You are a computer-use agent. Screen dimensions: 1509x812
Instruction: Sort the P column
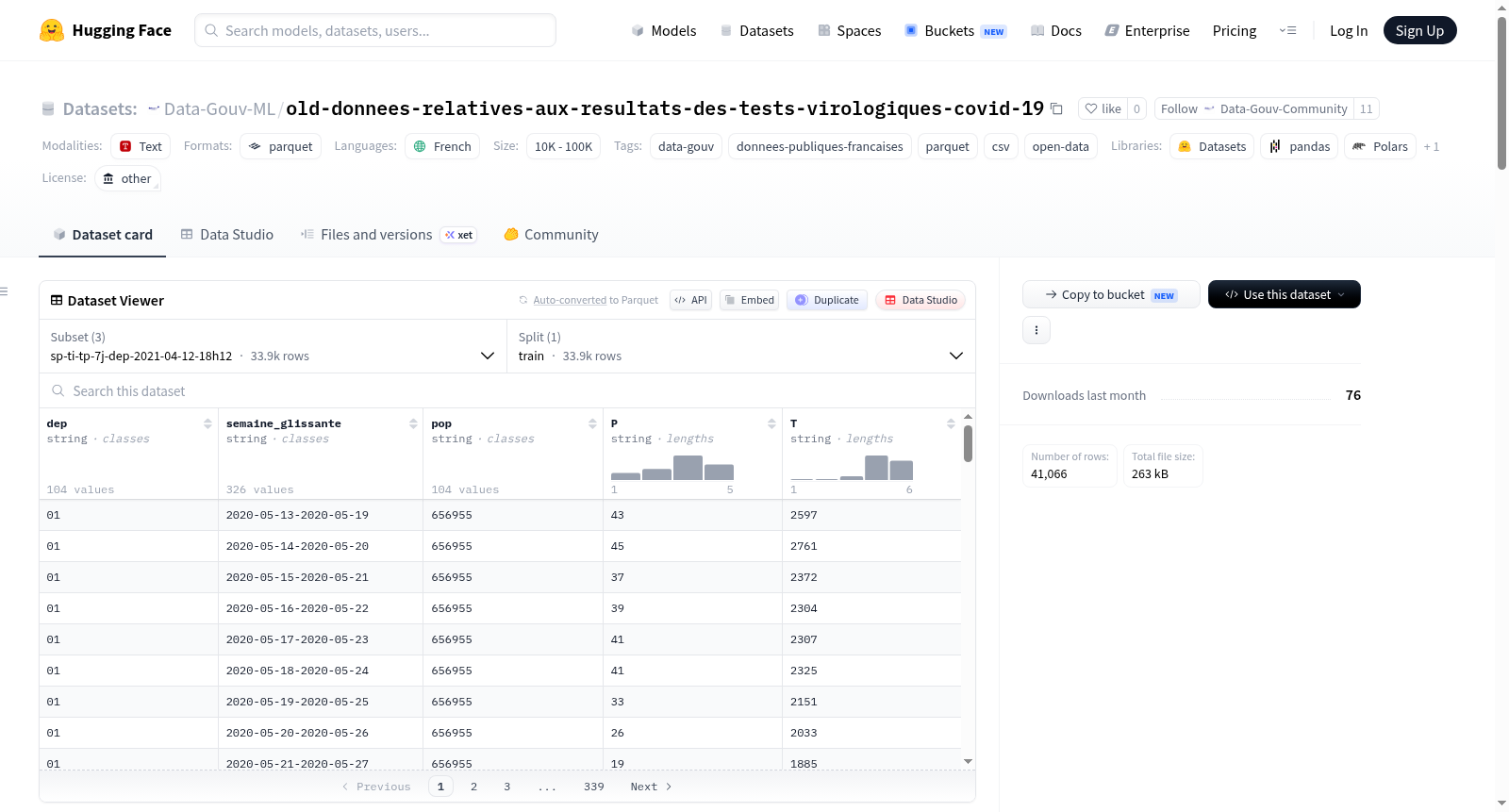[x=771, y=423]
